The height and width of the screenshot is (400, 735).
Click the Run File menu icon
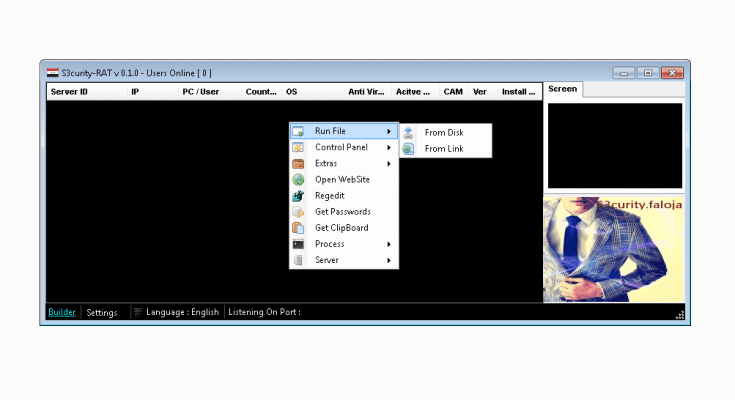[298, 132]
